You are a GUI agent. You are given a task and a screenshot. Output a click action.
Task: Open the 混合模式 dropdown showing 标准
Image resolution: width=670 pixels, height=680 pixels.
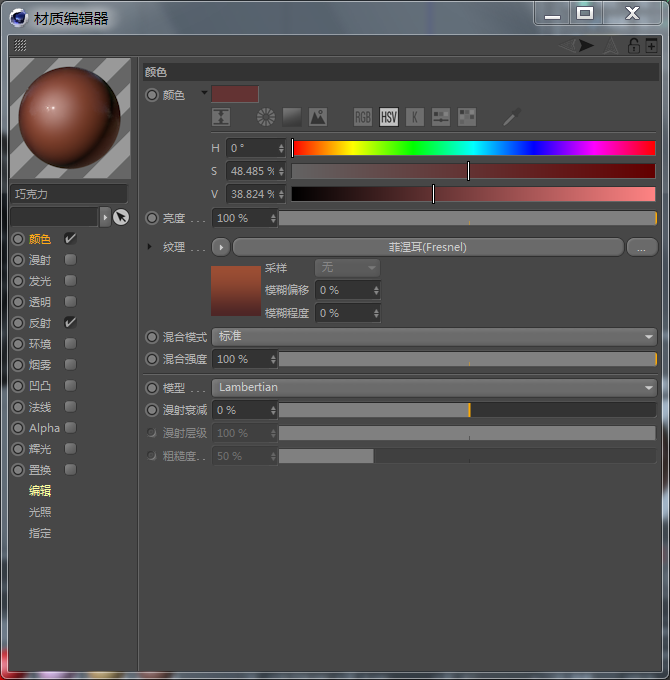pyautogui.click(x=433, y=337)
